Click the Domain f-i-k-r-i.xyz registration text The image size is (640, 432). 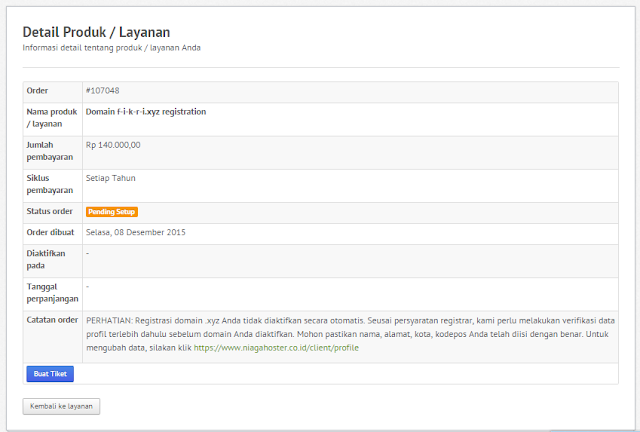click(x=146, y=112)
